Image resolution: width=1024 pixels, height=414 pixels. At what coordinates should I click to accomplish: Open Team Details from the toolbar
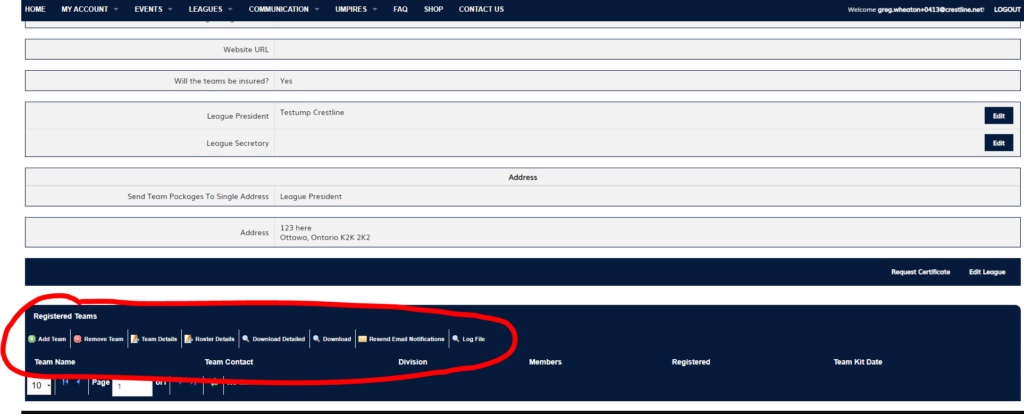[135, 339]
